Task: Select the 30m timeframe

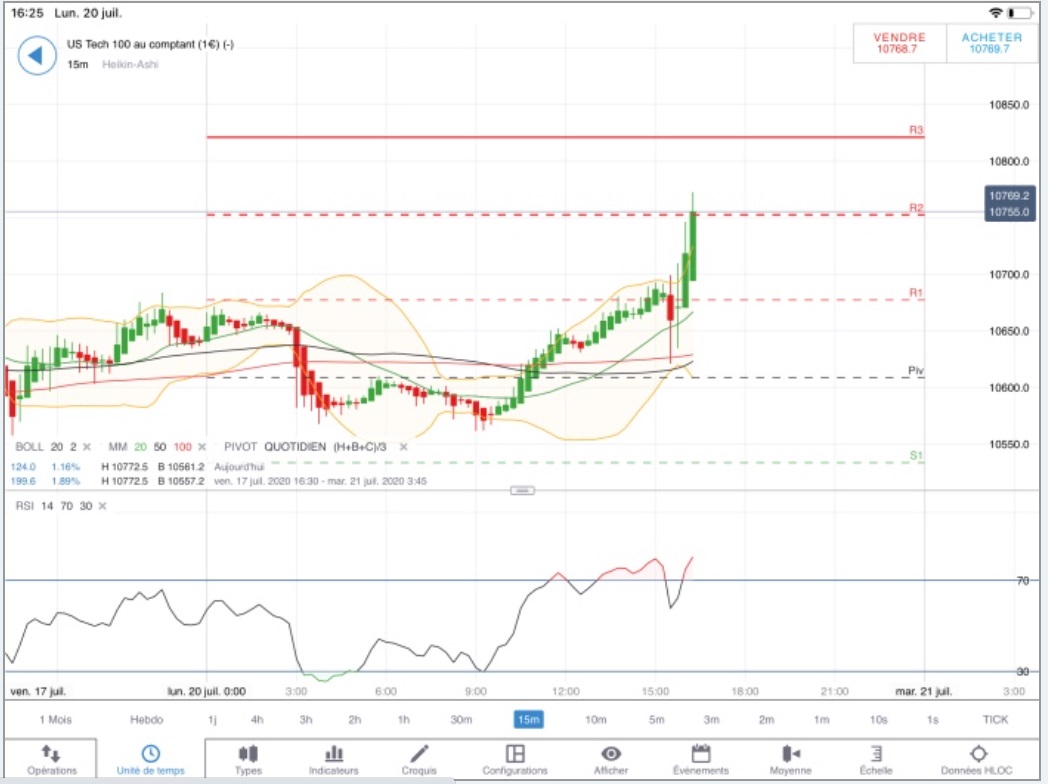Action: [461, 719]
